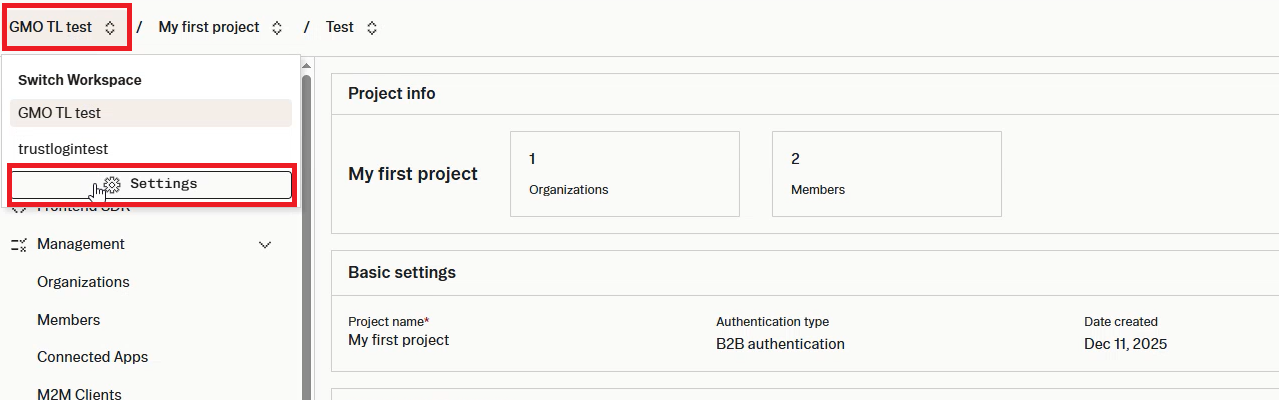Click the gear icon beside Settings
The height and width of the screenshot is (400, 1279).
(112, 184)
